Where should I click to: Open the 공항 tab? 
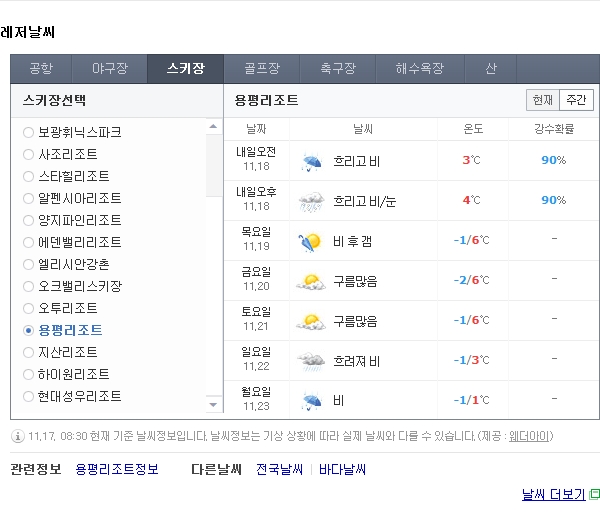(x=41, y=69)
